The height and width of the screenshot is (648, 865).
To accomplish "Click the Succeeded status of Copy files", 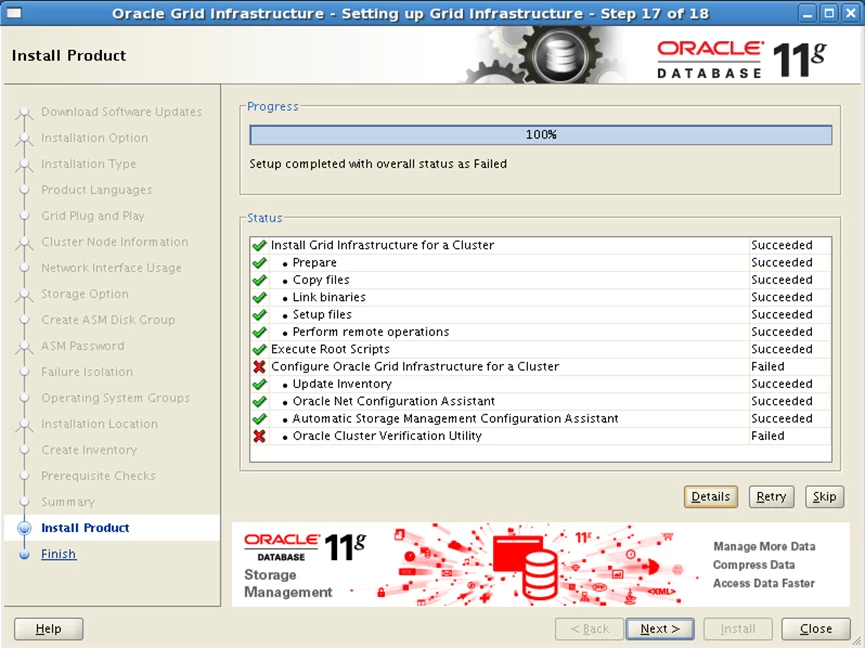I will click(x=782, y=280).
